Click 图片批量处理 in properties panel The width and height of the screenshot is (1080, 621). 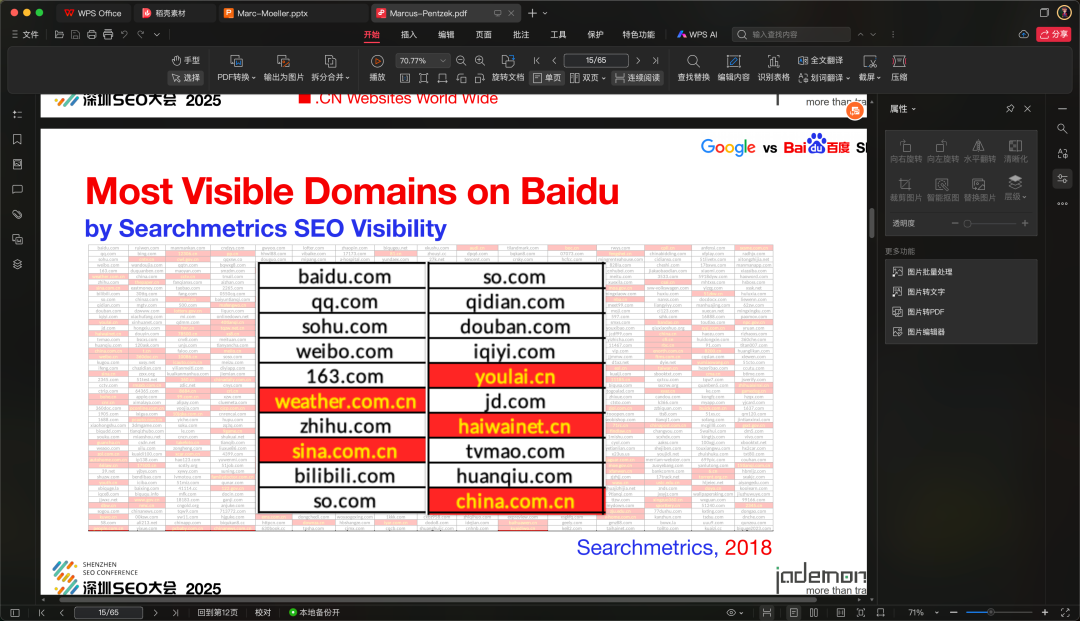tap(922, 272)
